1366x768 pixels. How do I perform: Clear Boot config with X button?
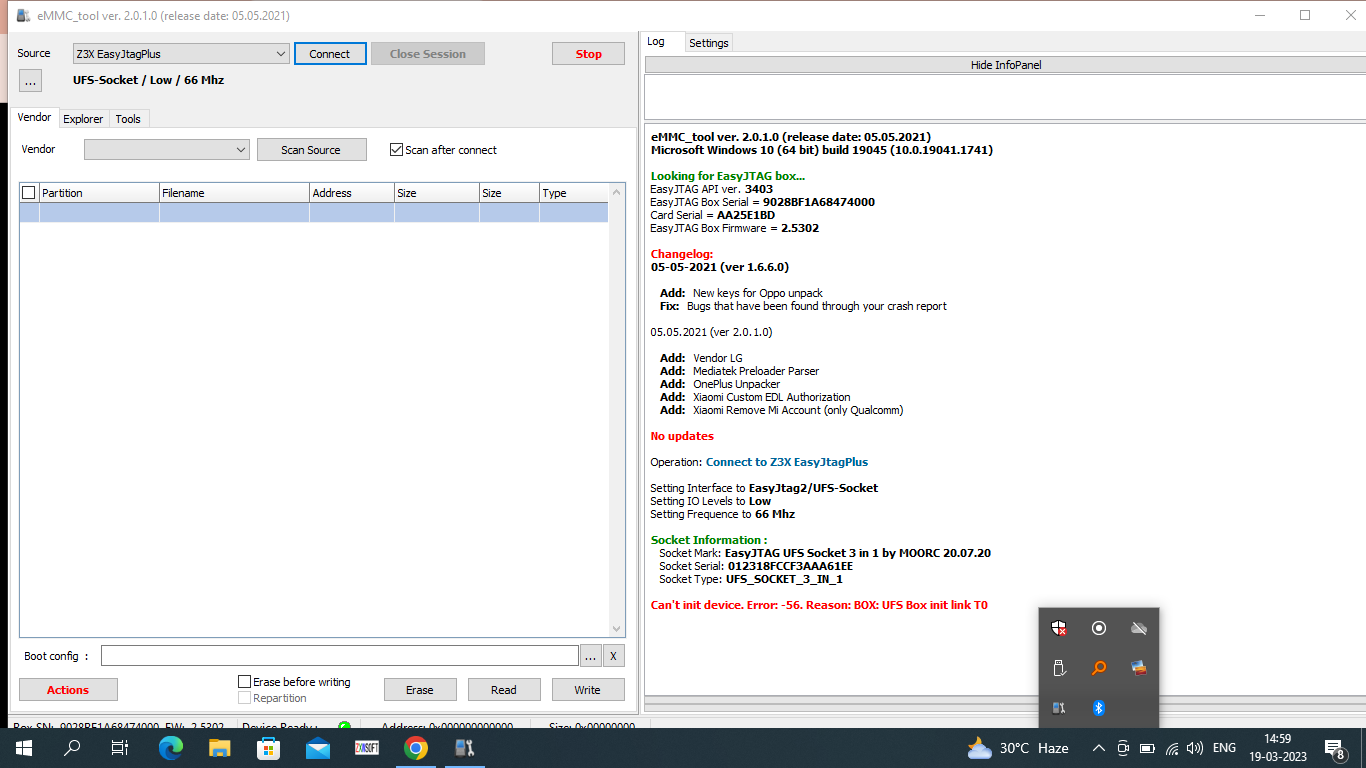pyautogui.click(x=614, y=656)
